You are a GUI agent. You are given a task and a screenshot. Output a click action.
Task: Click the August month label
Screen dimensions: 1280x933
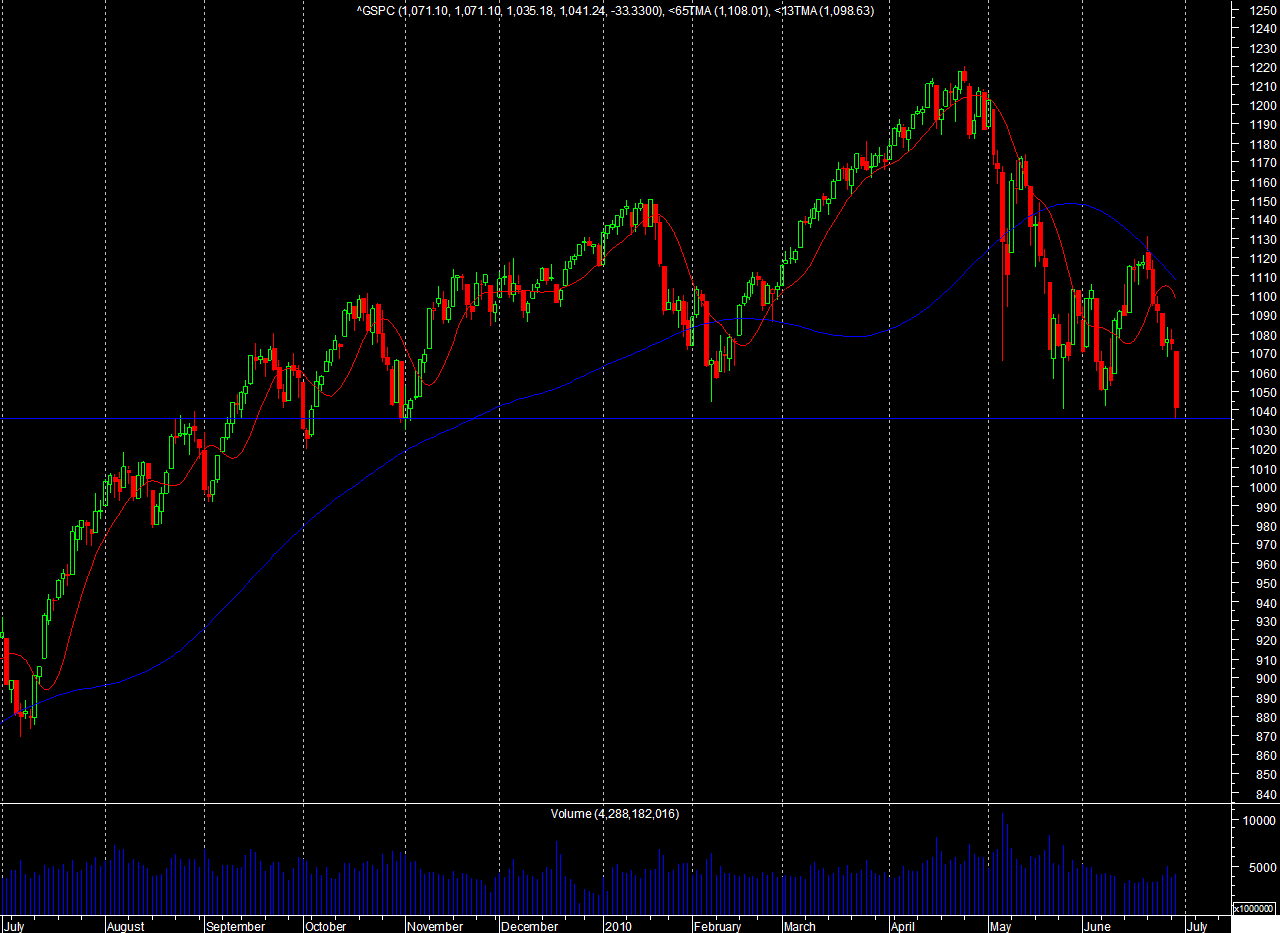(x=125, y=926)
